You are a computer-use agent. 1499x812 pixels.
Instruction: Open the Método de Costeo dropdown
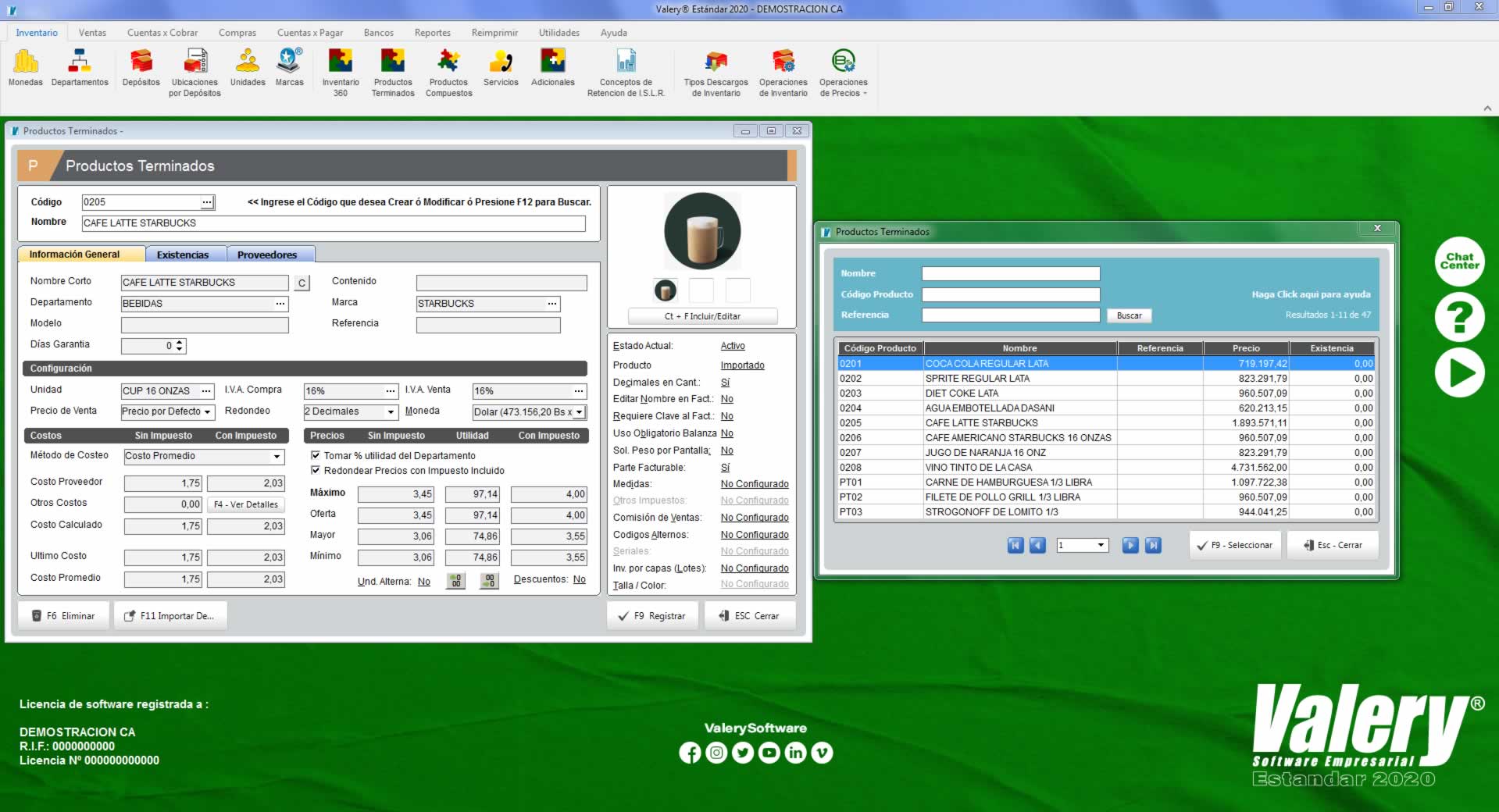pyautogui.click(x=277, y=456)
